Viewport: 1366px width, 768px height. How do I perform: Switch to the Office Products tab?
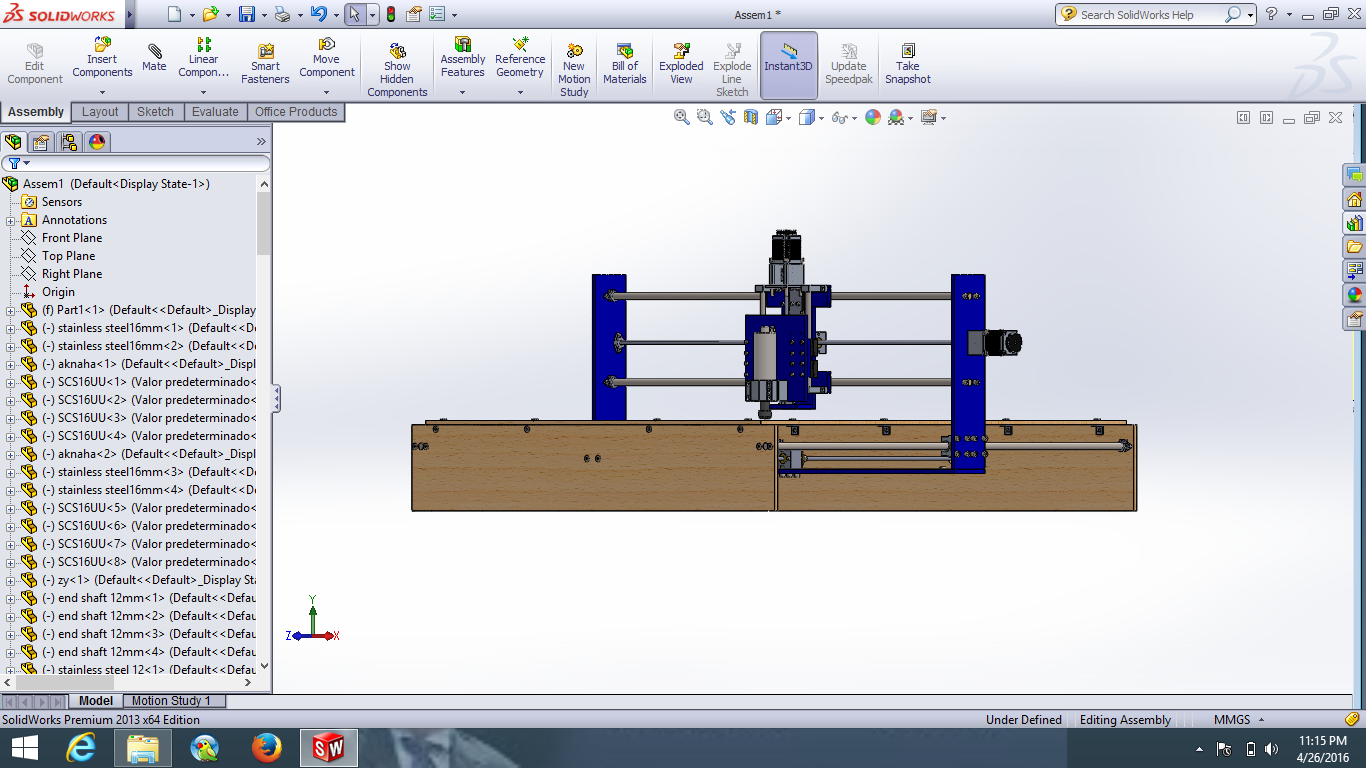click(296, 112)
